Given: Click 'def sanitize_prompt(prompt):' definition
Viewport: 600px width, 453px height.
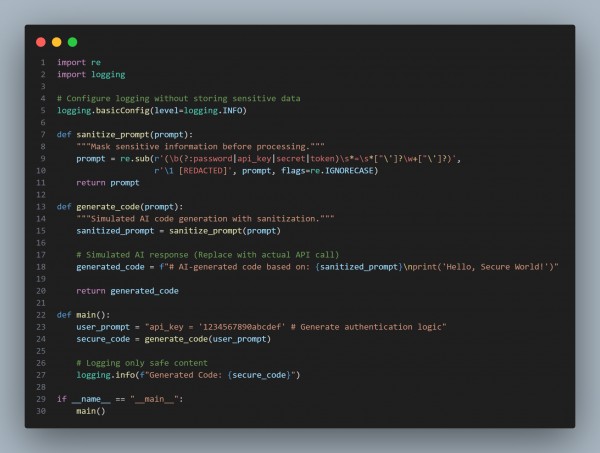Looking at the screenshot, I should coord(125,134).
